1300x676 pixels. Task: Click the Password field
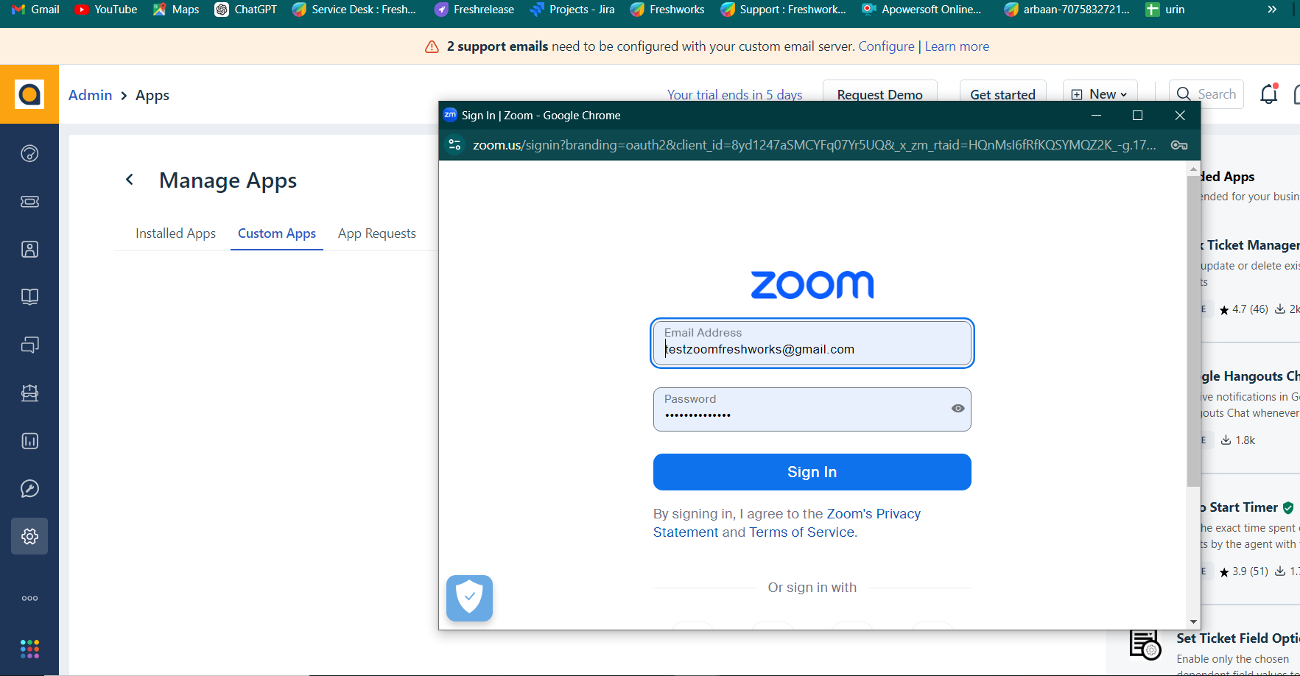pyautogui.click(x=812, y=409)
